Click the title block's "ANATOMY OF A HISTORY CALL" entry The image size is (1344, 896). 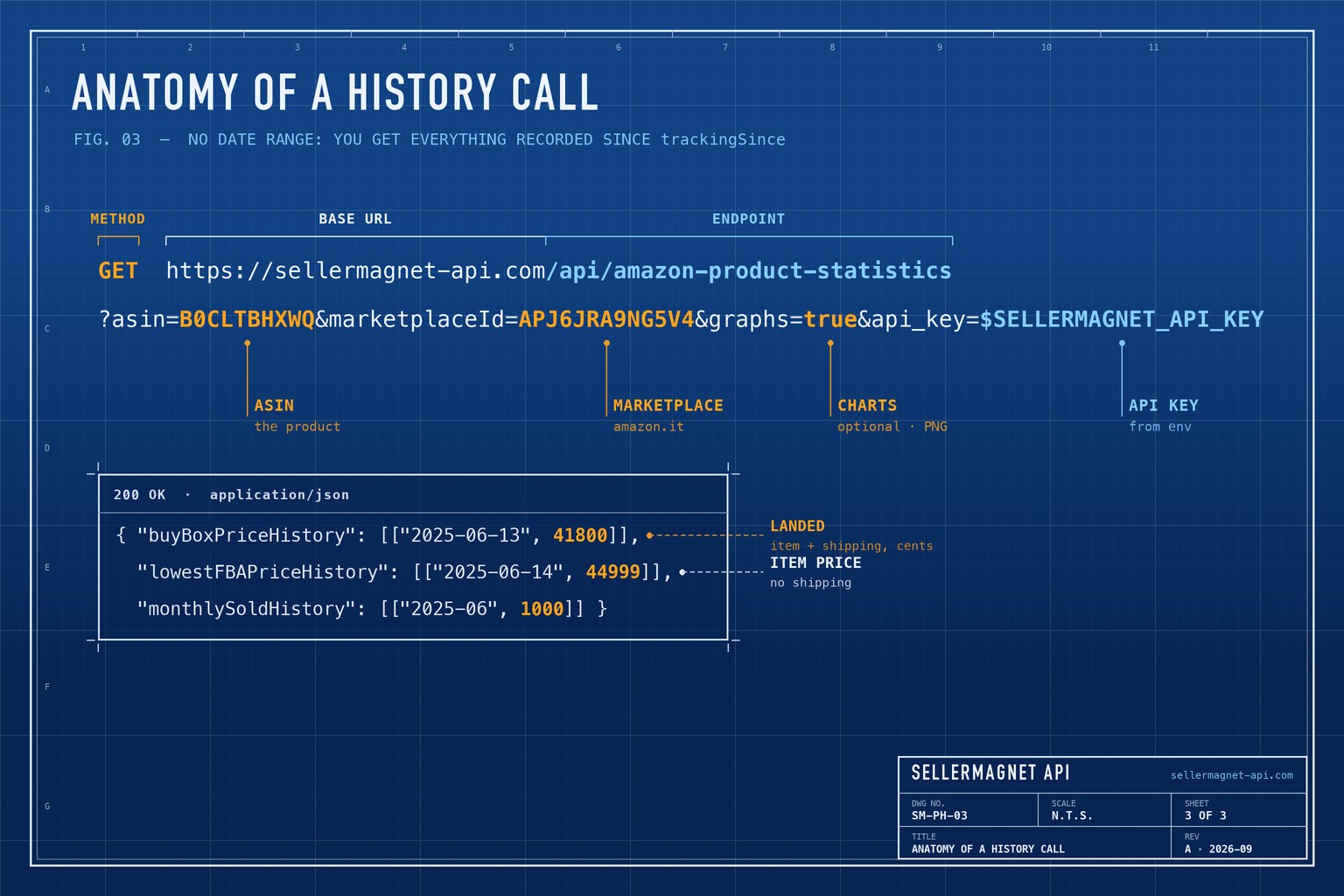pyautogui.click(x=988, y=849)
